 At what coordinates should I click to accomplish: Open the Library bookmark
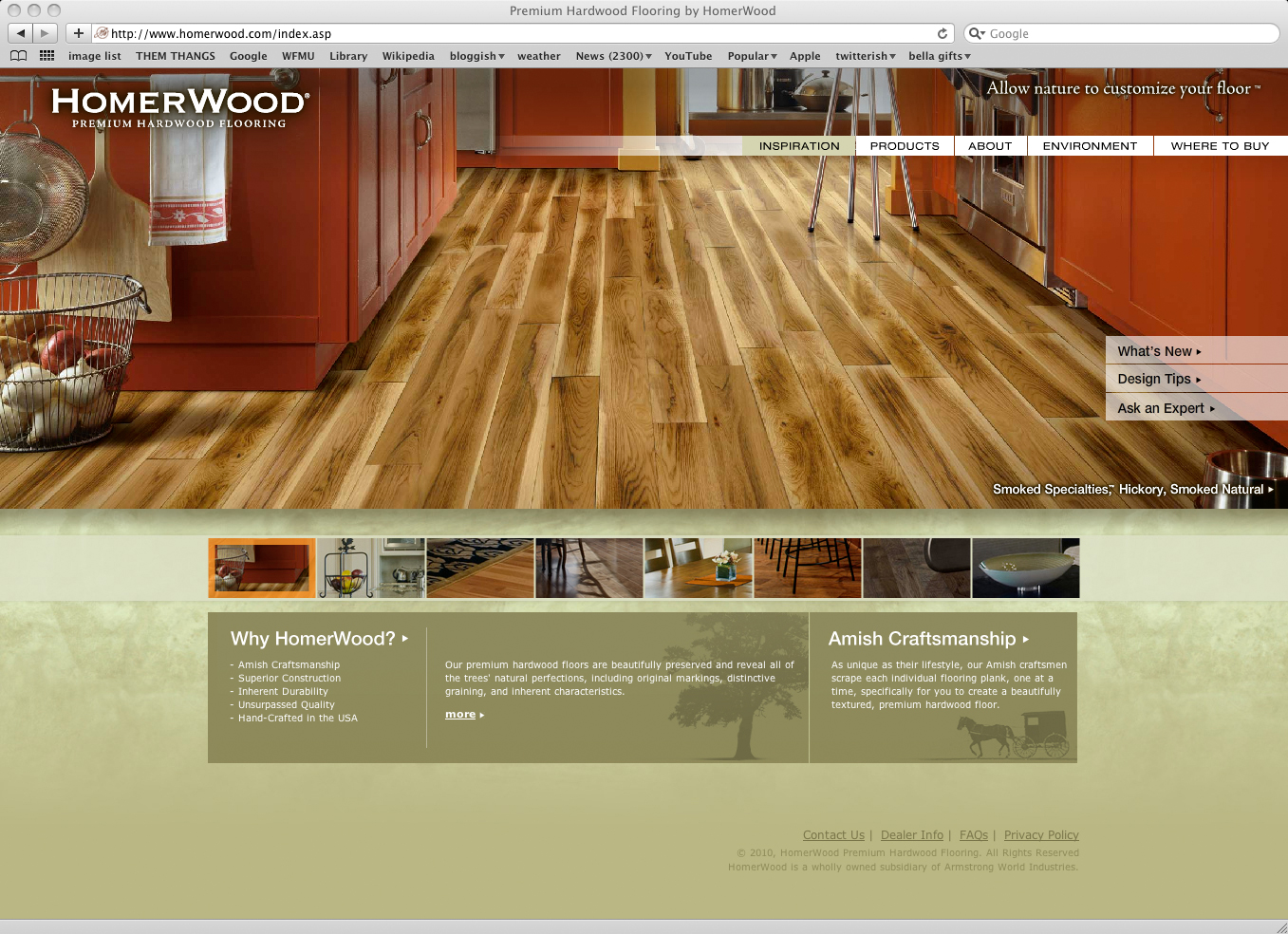click(x=348, y=56)
